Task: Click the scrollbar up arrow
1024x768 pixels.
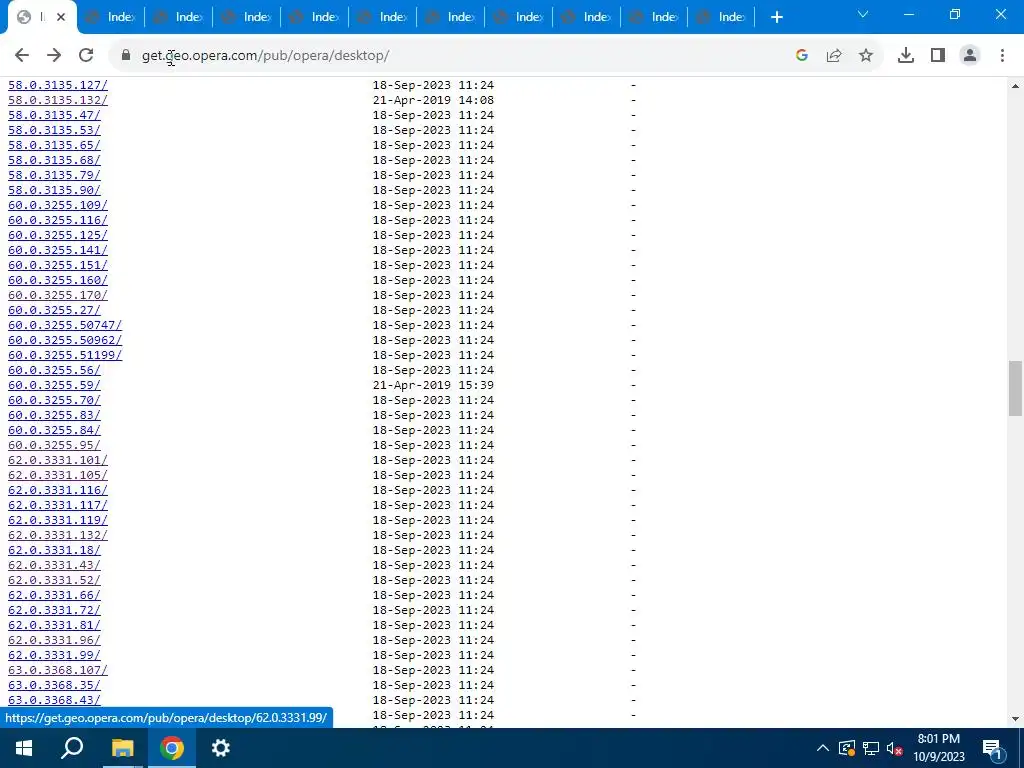Action: click(1015, 86)
